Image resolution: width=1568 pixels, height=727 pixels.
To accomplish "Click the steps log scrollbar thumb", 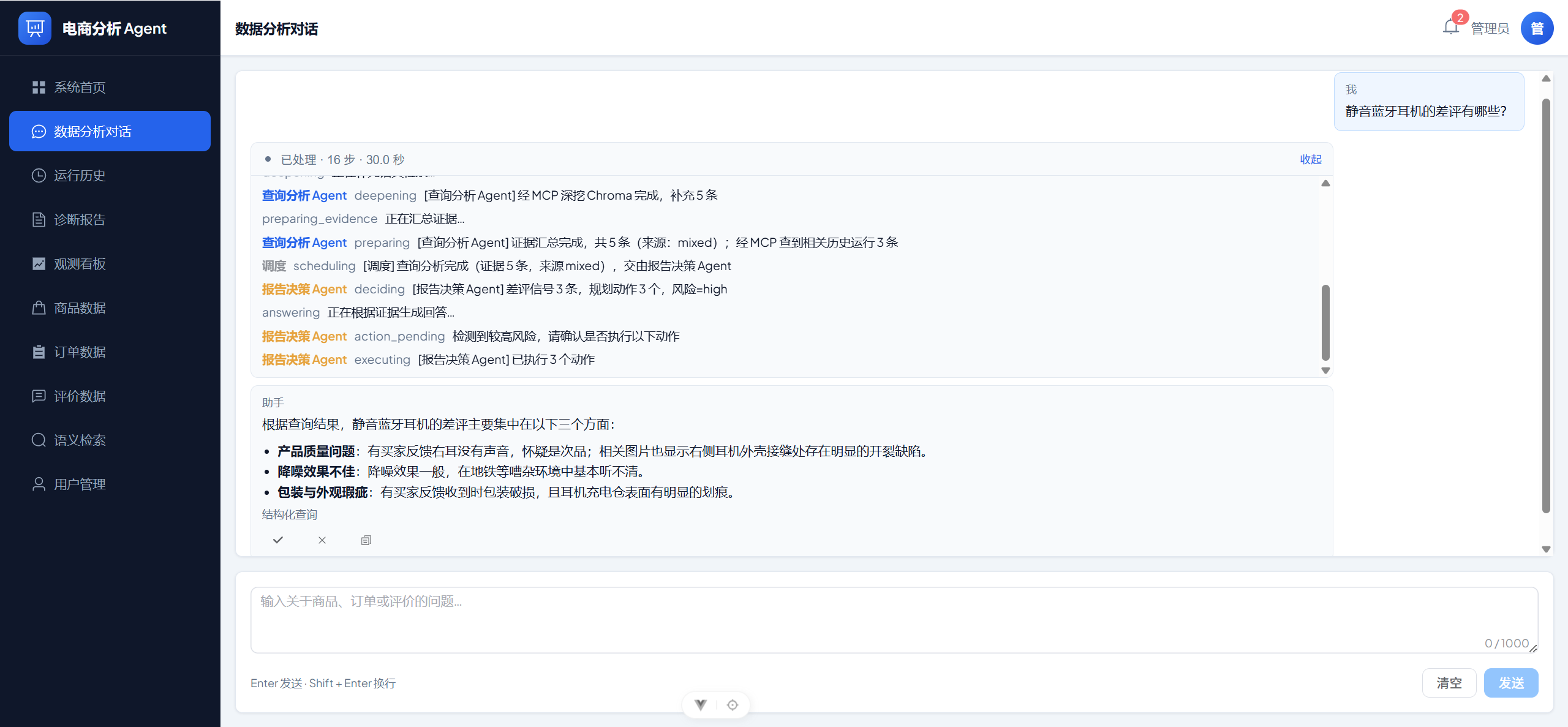I will pyautogui.click(x=1325, y=322).
